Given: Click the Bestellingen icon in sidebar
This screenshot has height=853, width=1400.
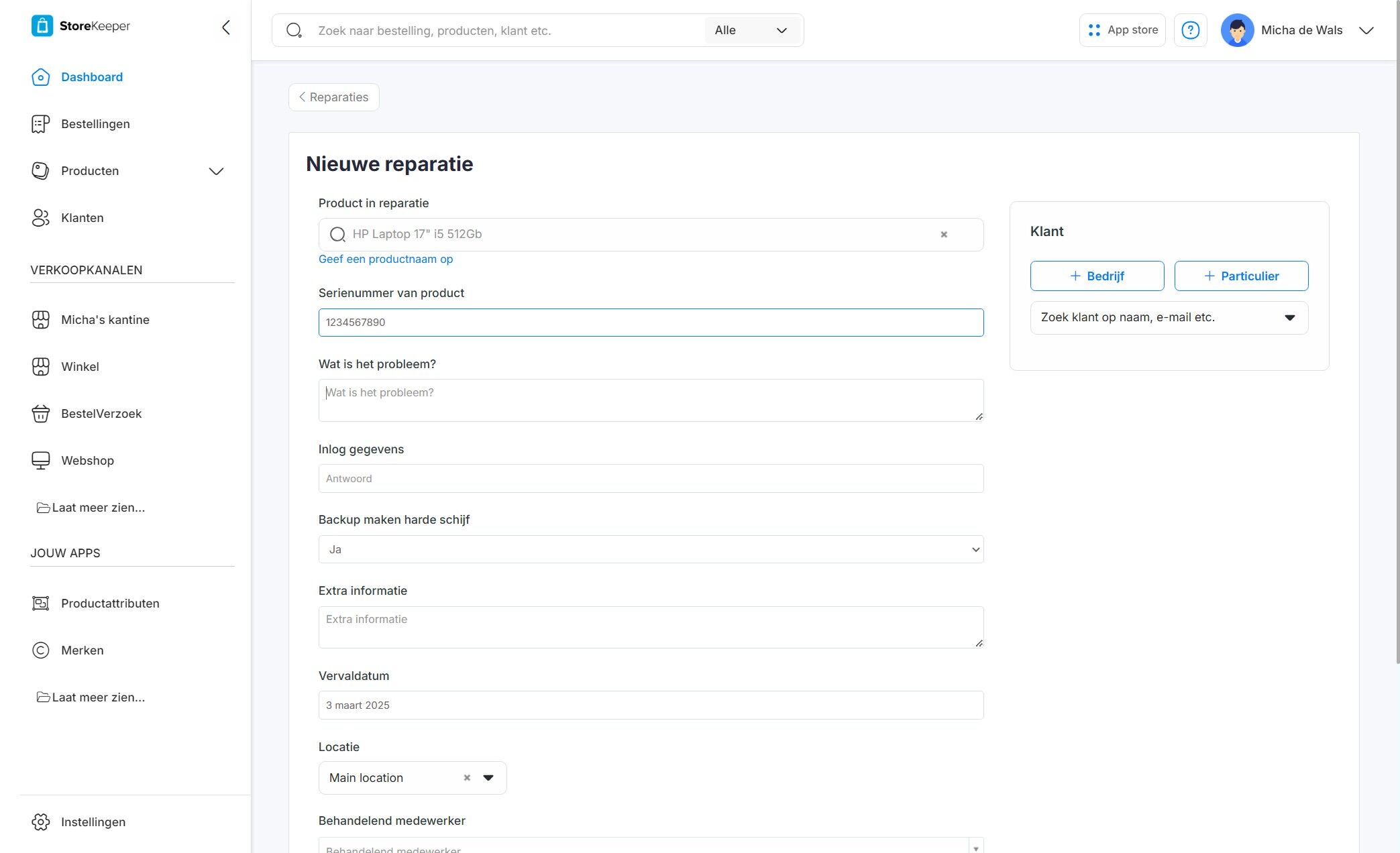Looking at the screenshot, I should [41, 124].
